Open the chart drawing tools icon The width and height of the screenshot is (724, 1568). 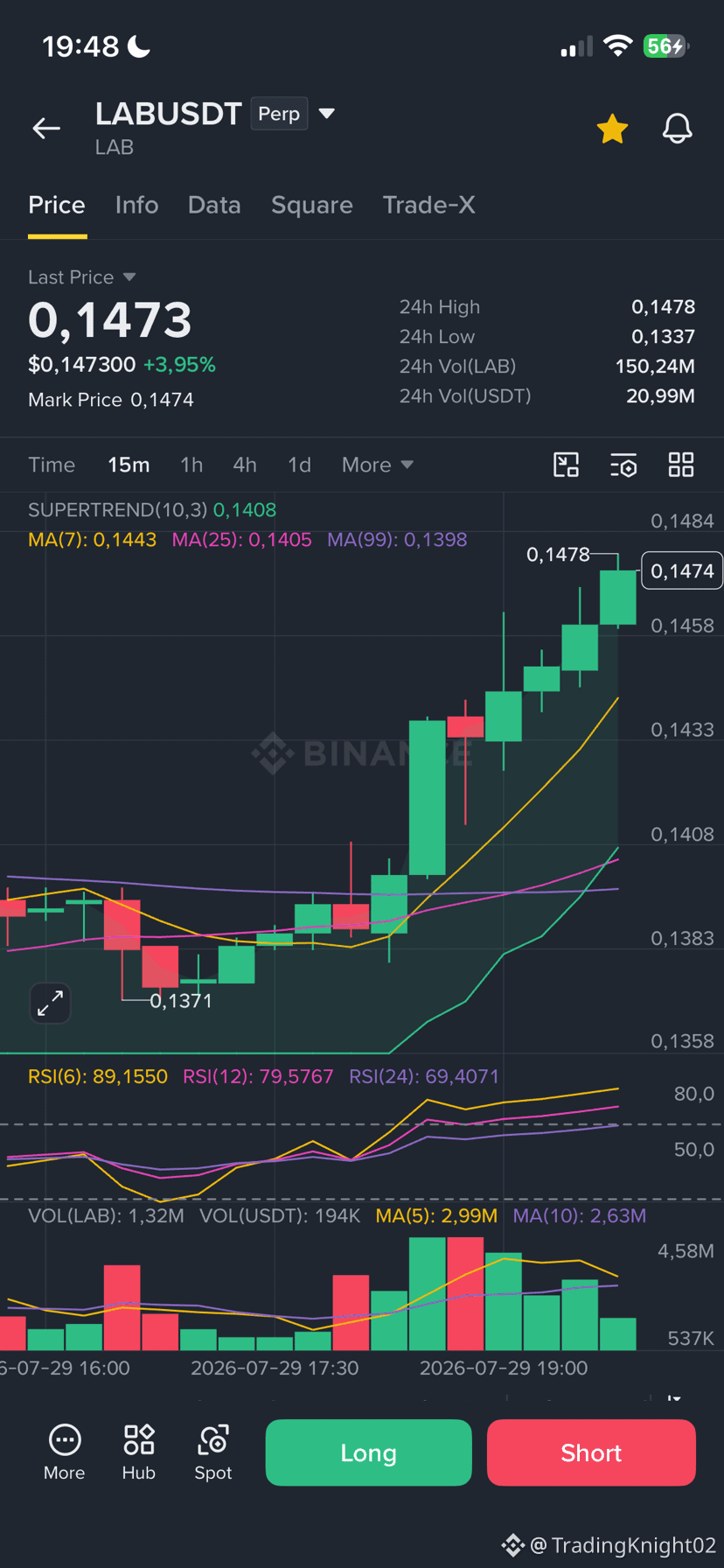(x=567, y=465)
